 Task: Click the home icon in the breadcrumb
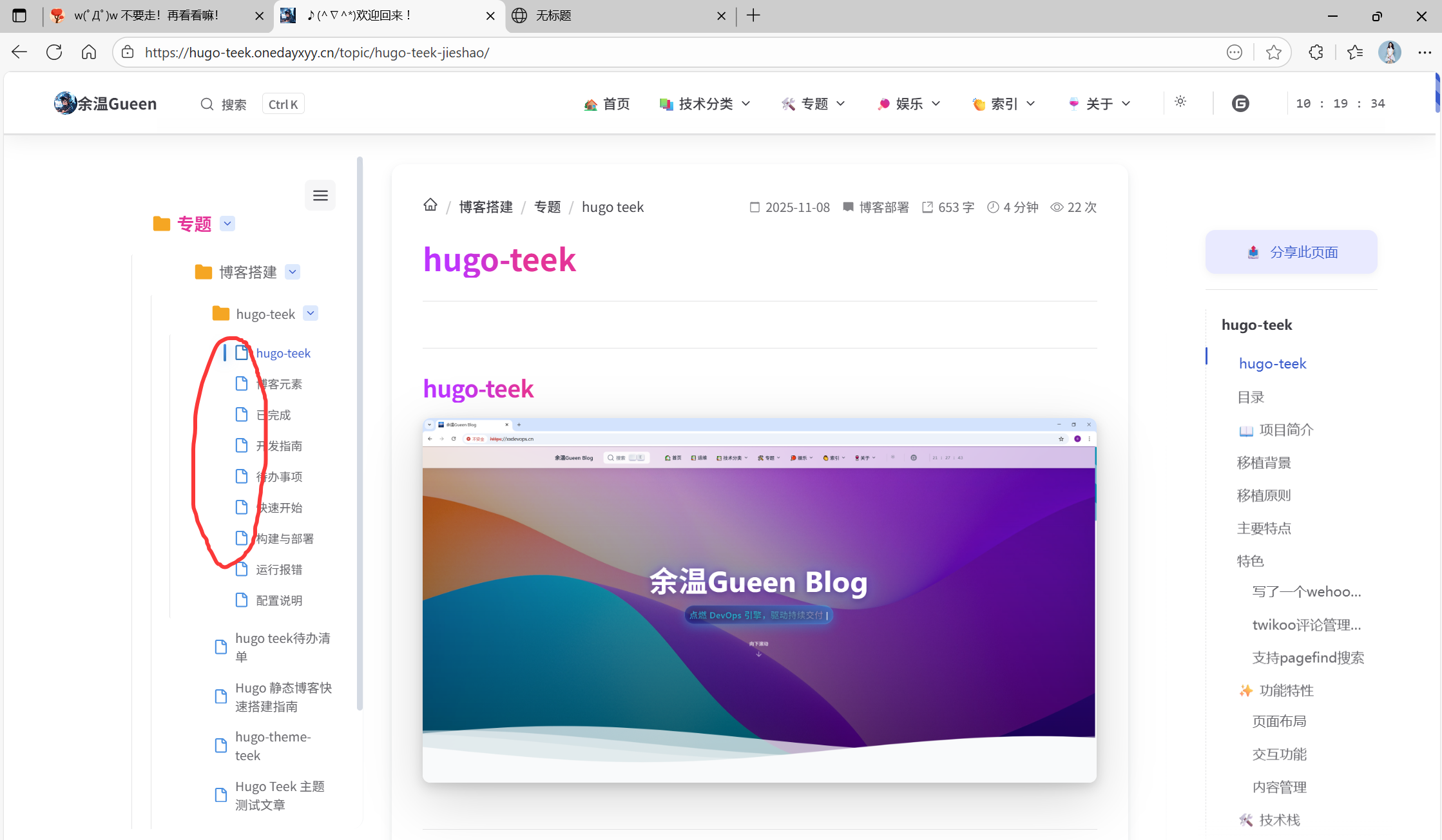point(430,205)
